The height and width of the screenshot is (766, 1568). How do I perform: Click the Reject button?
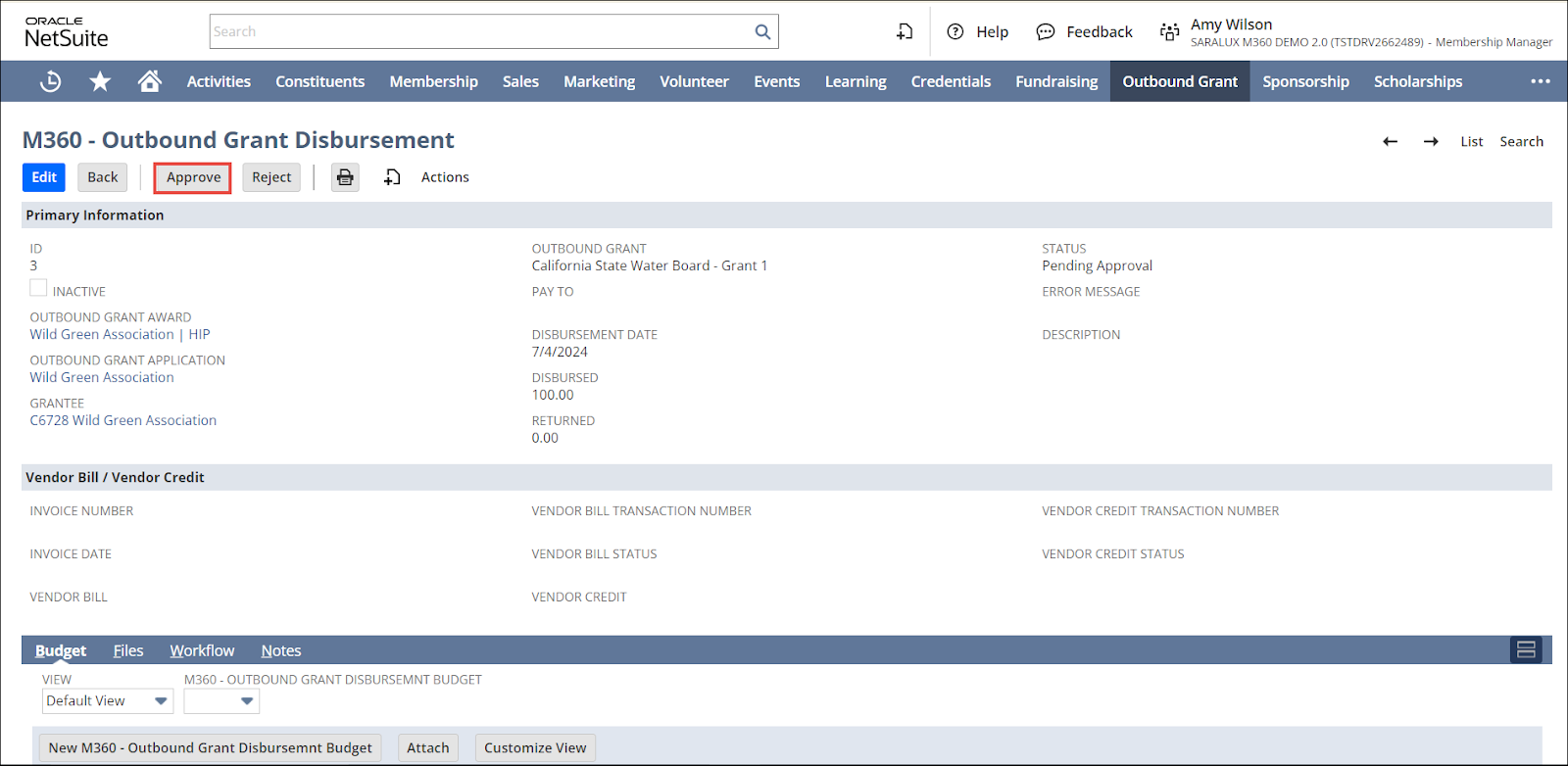click(x=271, y=177)
